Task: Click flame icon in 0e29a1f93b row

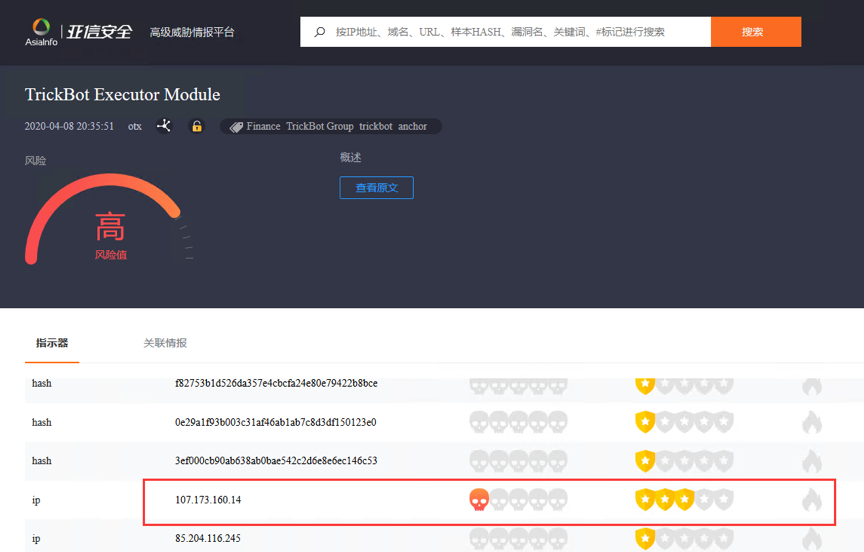Action: click(812, 423)
